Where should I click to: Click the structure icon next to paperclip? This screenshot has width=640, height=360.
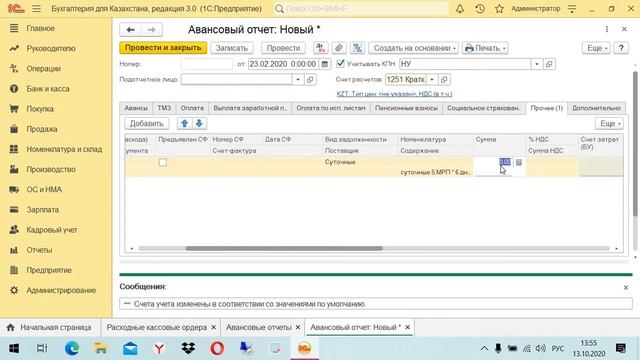click(x=357, y=48)
